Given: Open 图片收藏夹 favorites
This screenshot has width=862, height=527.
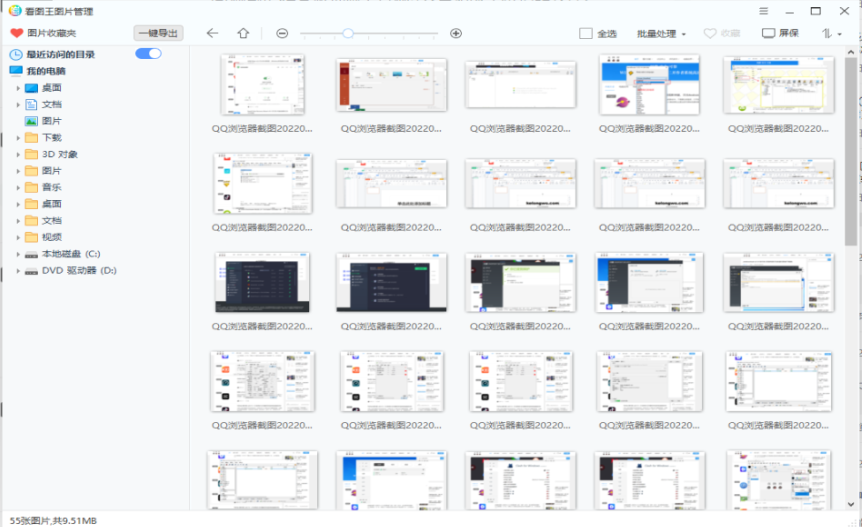Looking at the screenshot, I should (52, 34).
